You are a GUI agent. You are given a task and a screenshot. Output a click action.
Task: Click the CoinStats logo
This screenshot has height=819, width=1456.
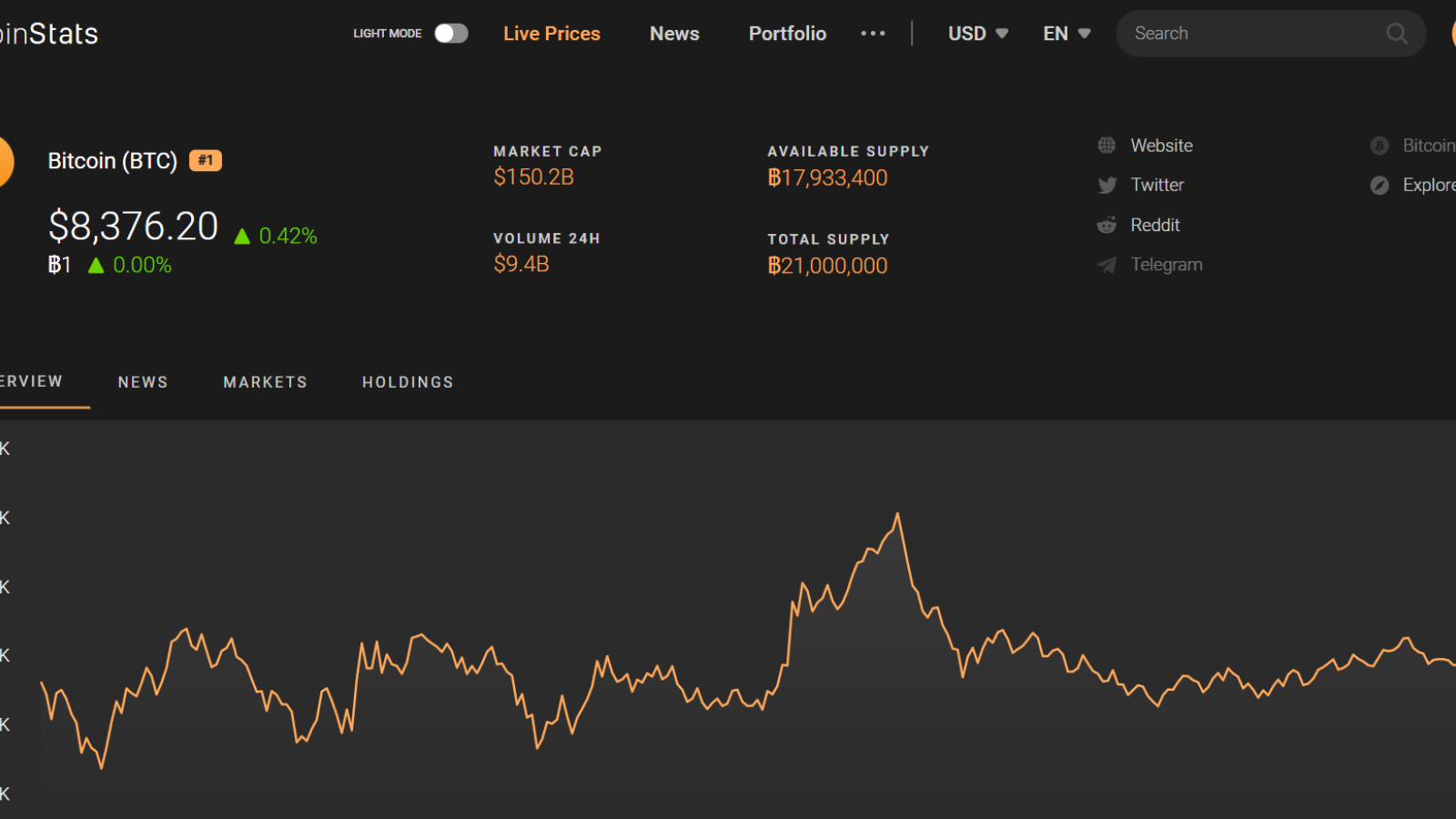(49, 34)
